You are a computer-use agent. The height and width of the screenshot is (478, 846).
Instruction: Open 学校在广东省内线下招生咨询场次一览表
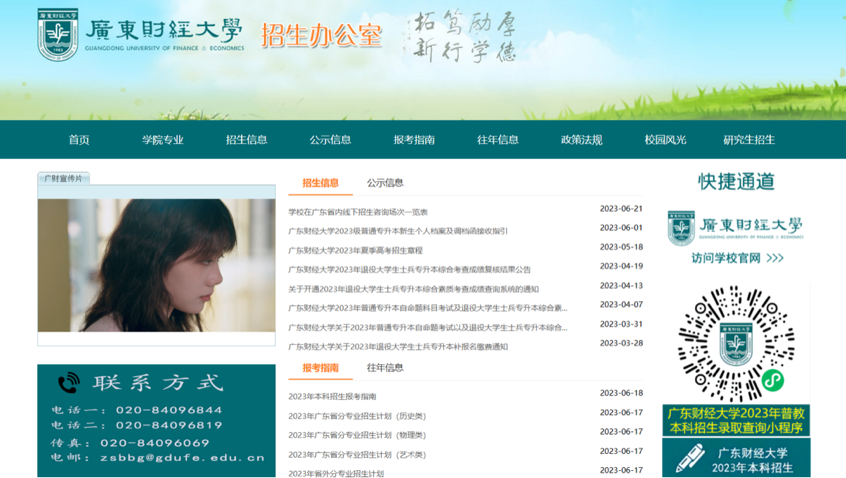pyautogui.click(x=358, y=212)
